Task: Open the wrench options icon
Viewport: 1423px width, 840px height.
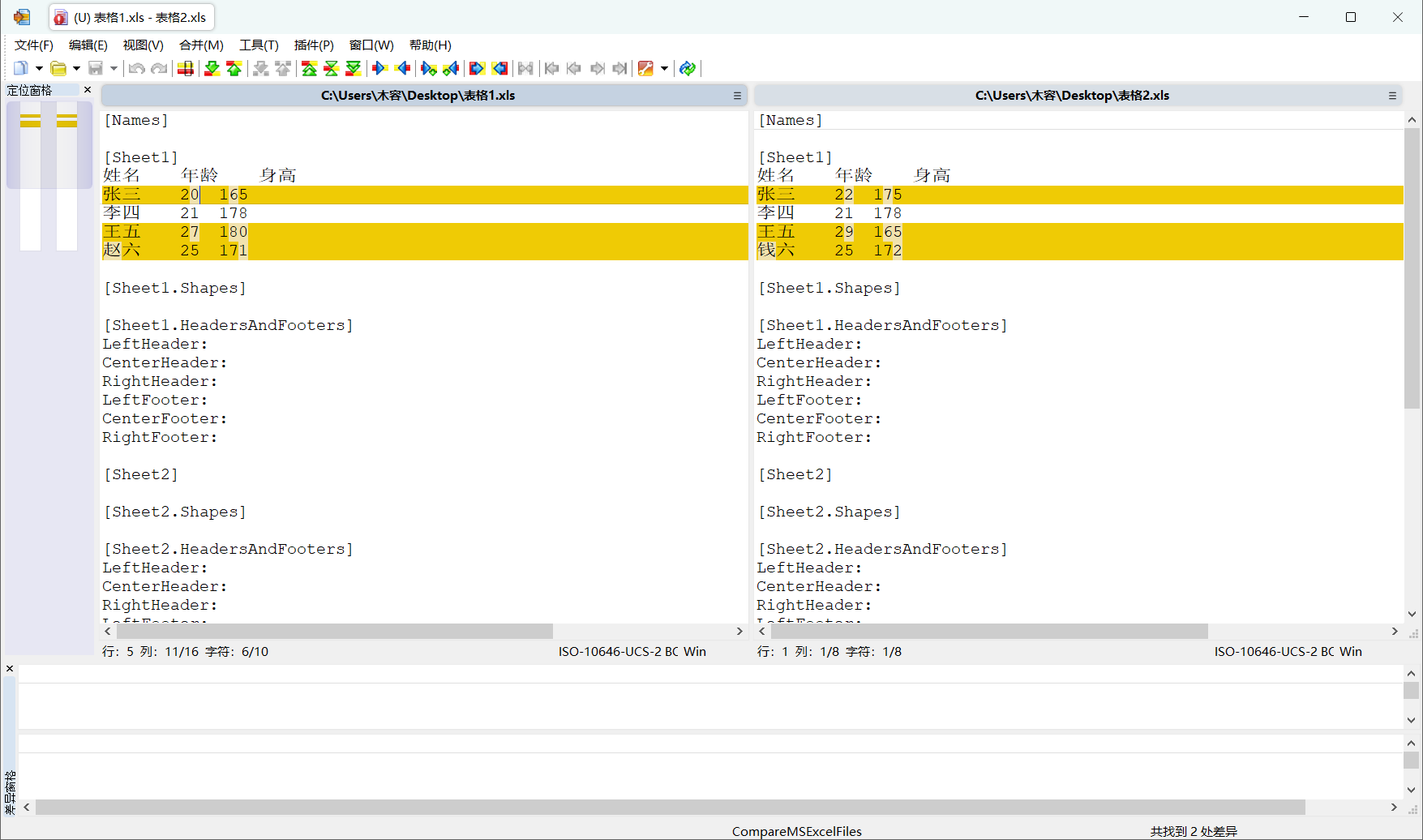Action: pyautogui.click(x=646, y=68)
